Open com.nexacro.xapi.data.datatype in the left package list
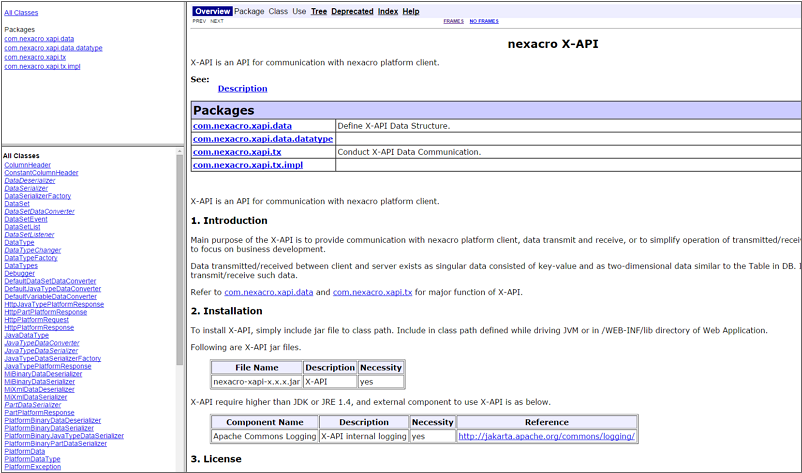Screen dimensions: 802x473 [53, 48]
